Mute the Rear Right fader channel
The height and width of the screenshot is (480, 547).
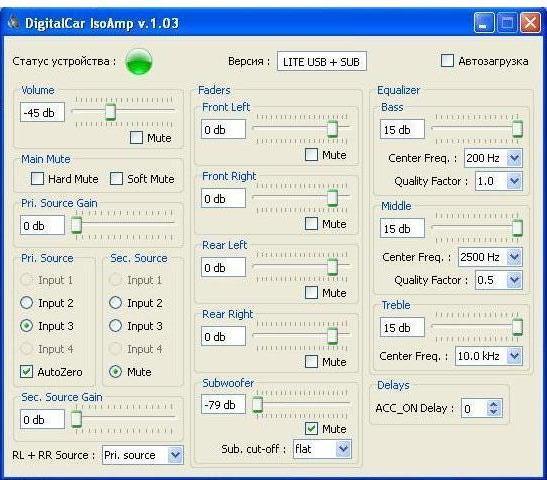pyautogui.click(x=311, y=361)
